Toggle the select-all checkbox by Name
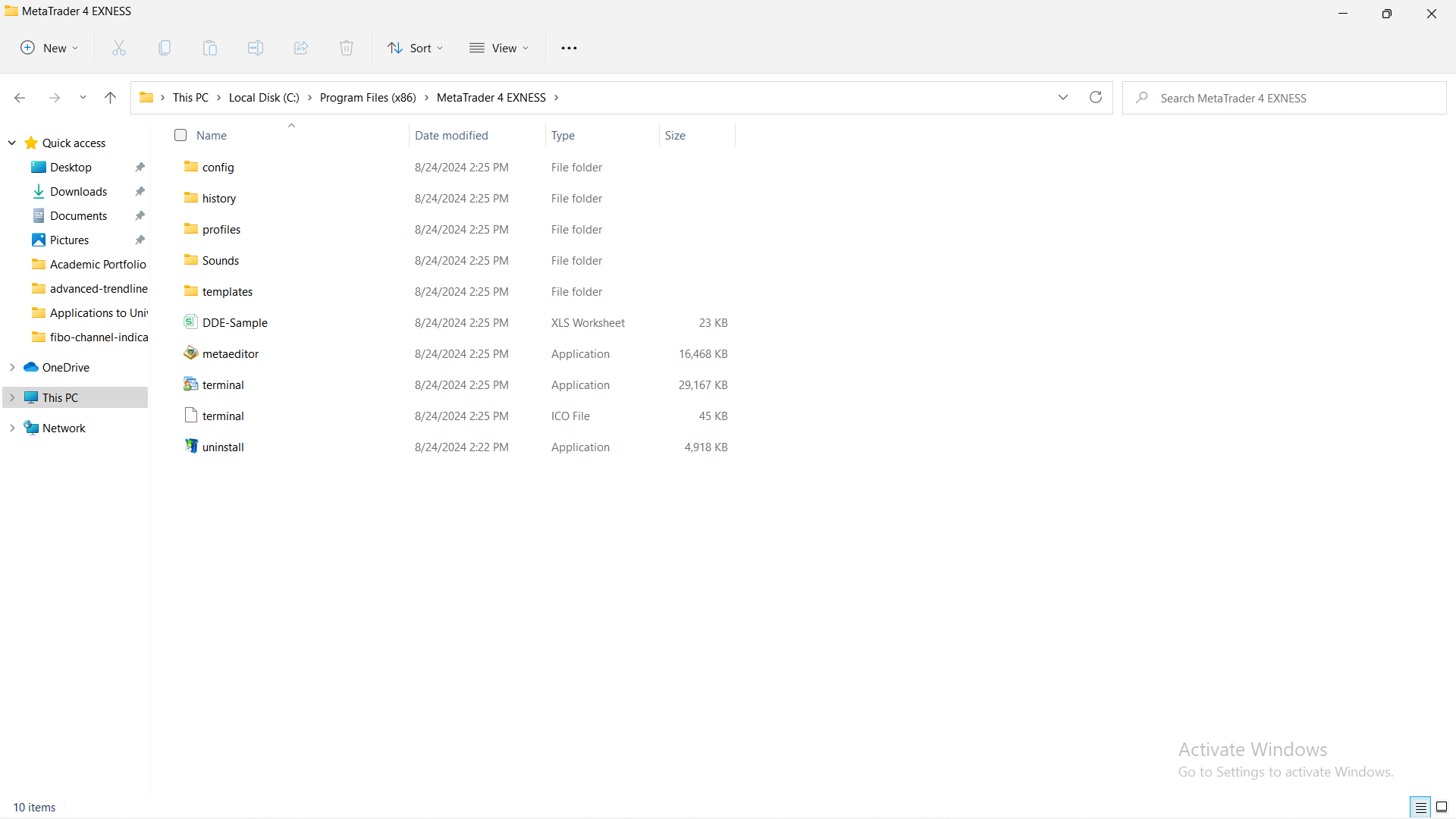 pyautogui.click(x=180, y=135)
